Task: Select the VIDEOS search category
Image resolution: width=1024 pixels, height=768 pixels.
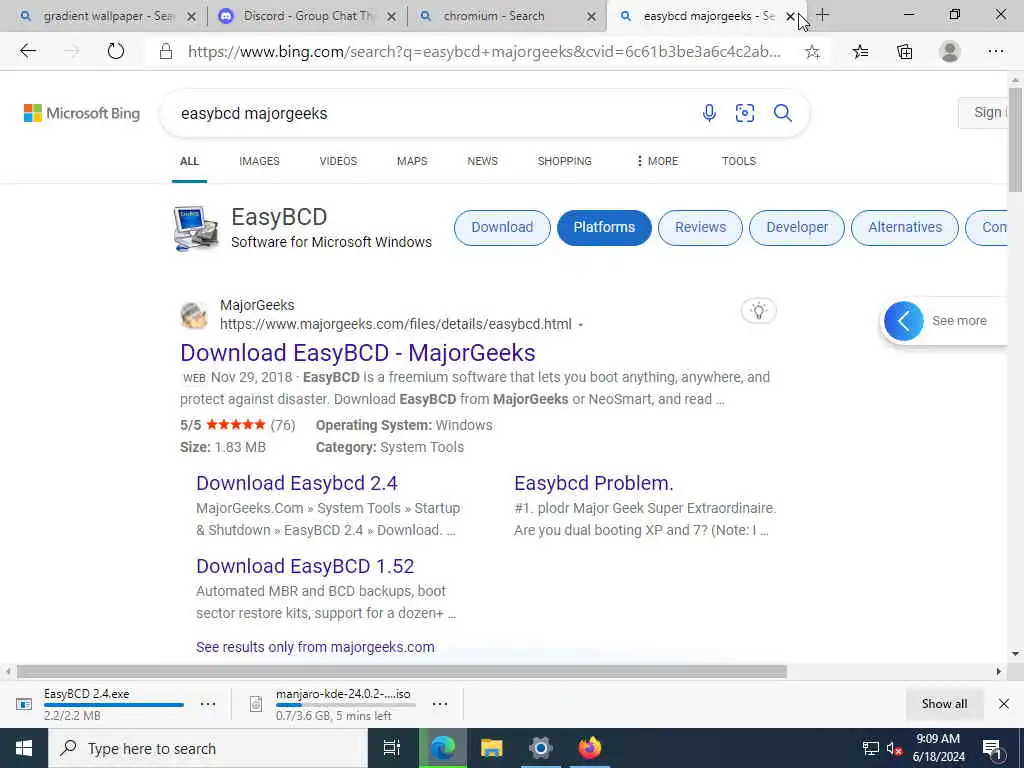Action: pyautogui.click(x=338, y=161)
